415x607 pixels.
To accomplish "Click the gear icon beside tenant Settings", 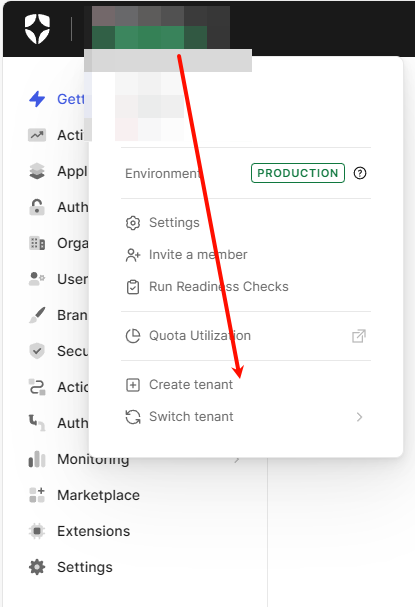I will click(x=133, y=223).
